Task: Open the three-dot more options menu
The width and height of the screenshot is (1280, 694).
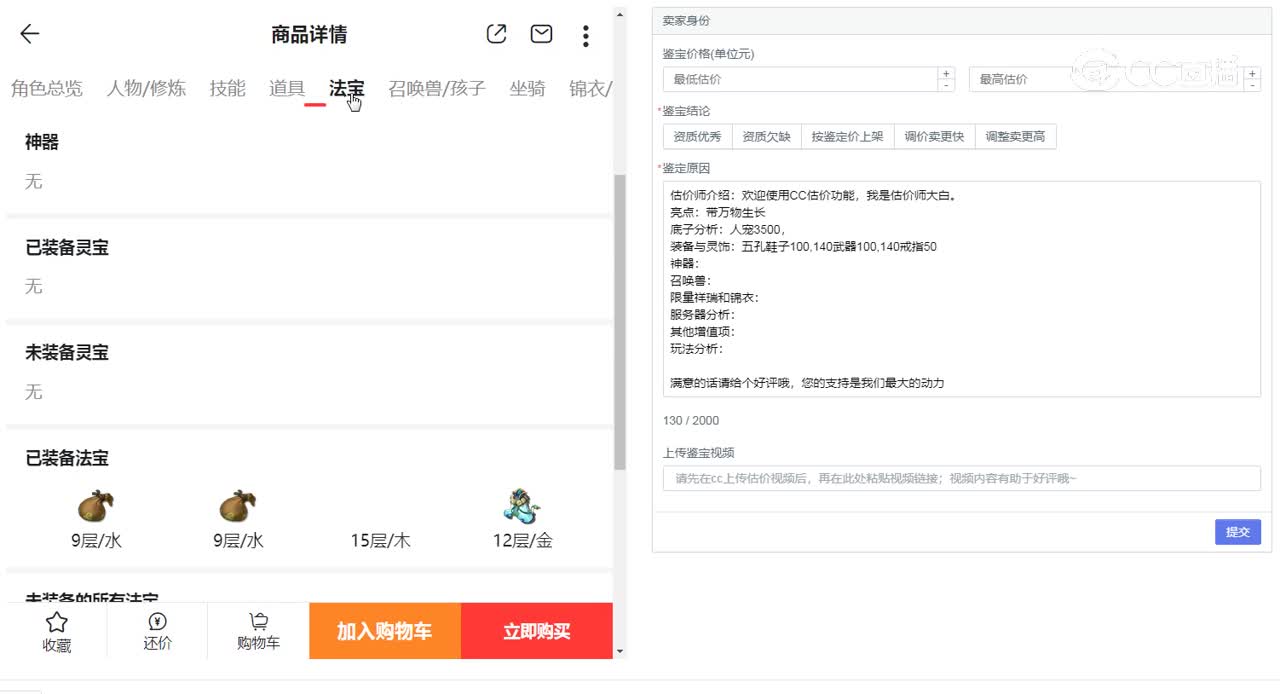Action: coord(585,34)
